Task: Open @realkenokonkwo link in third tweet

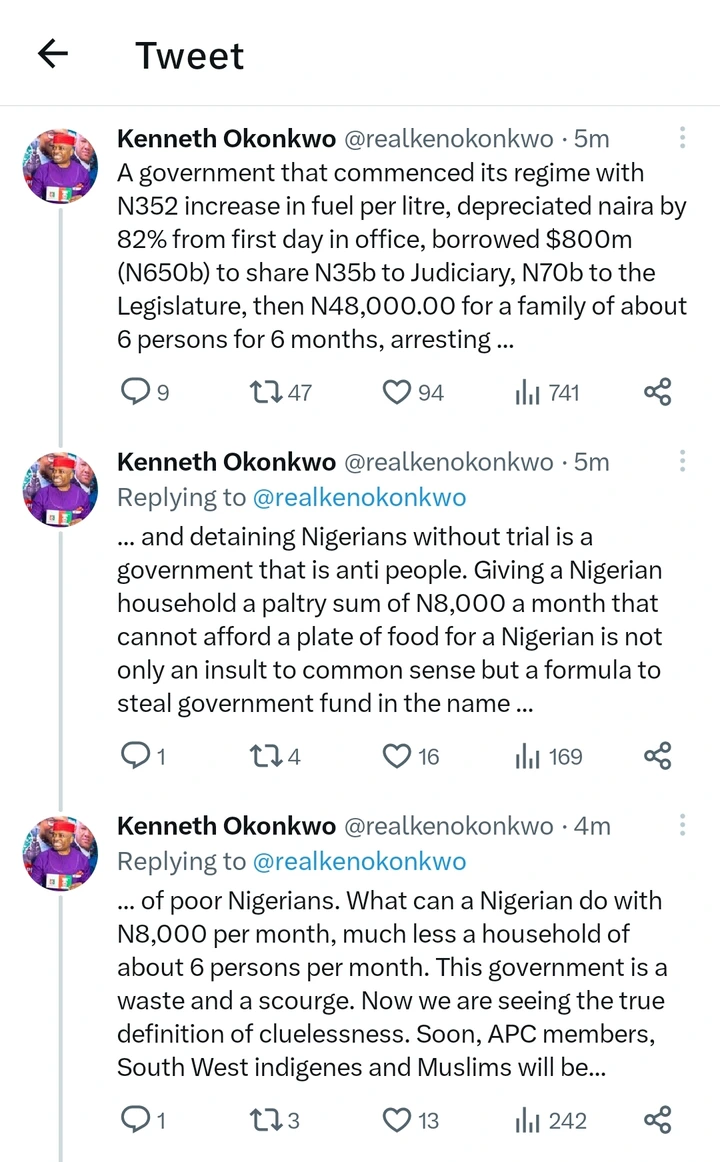Action: pos(358,861)
